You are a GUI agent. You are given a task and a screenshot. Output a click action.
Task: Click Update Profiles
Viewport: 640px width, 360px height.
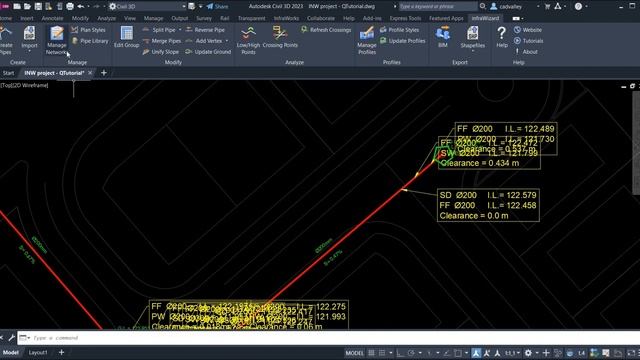[x=402, y=41]
